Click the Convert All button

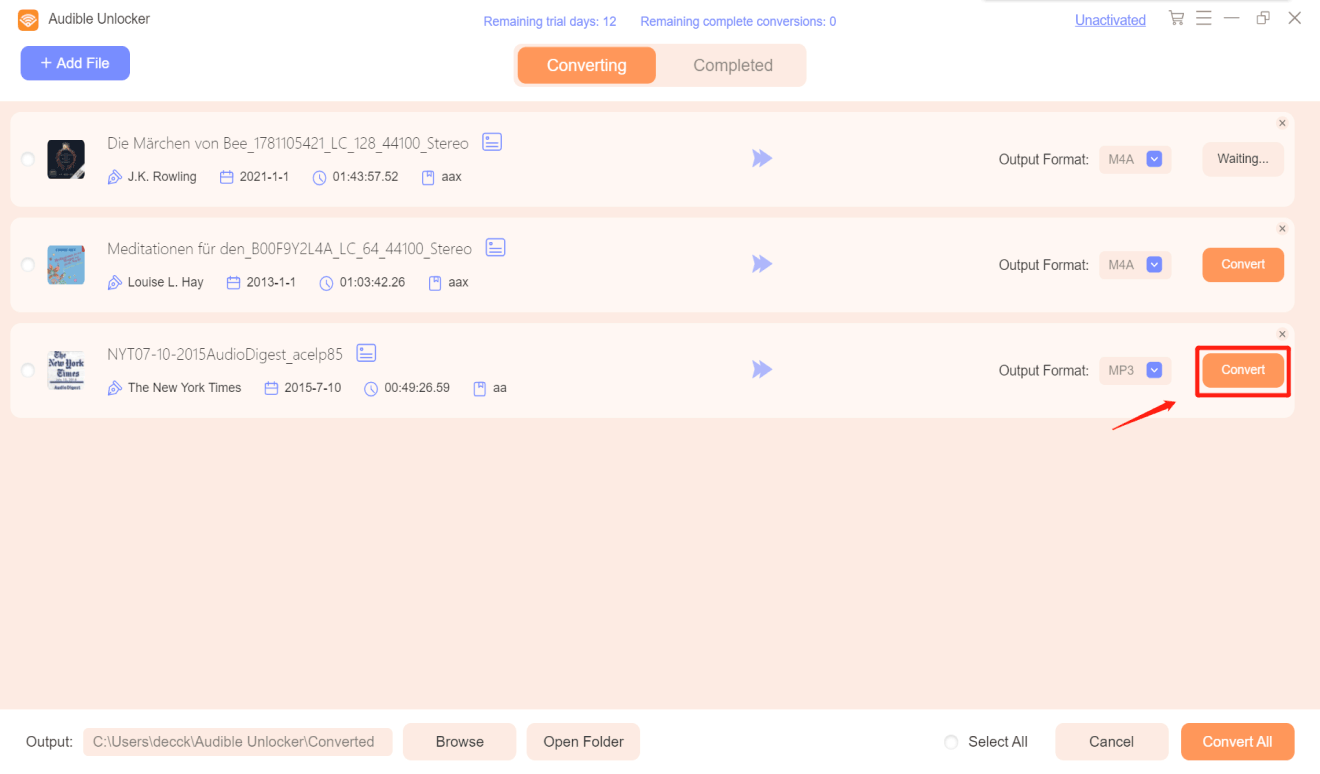click(1237, 742)
